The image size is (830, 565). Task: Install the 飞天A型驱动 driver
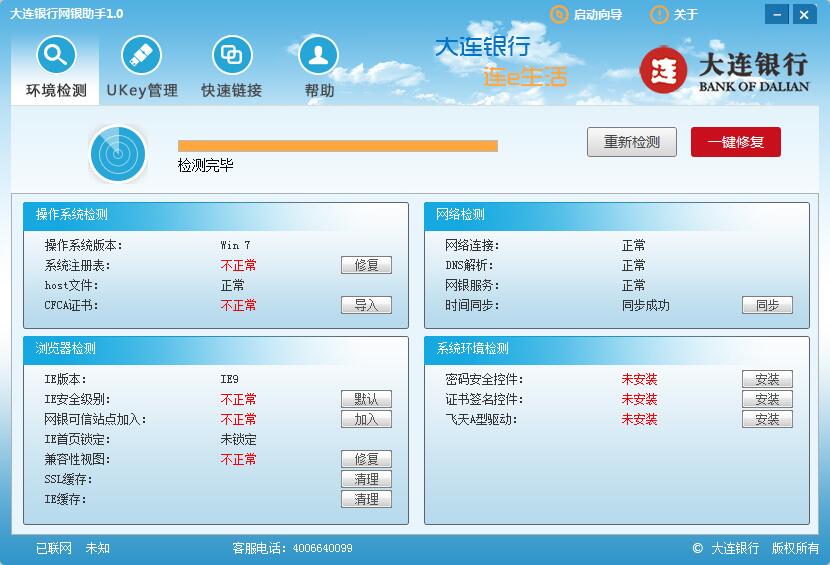click(767, 419)
